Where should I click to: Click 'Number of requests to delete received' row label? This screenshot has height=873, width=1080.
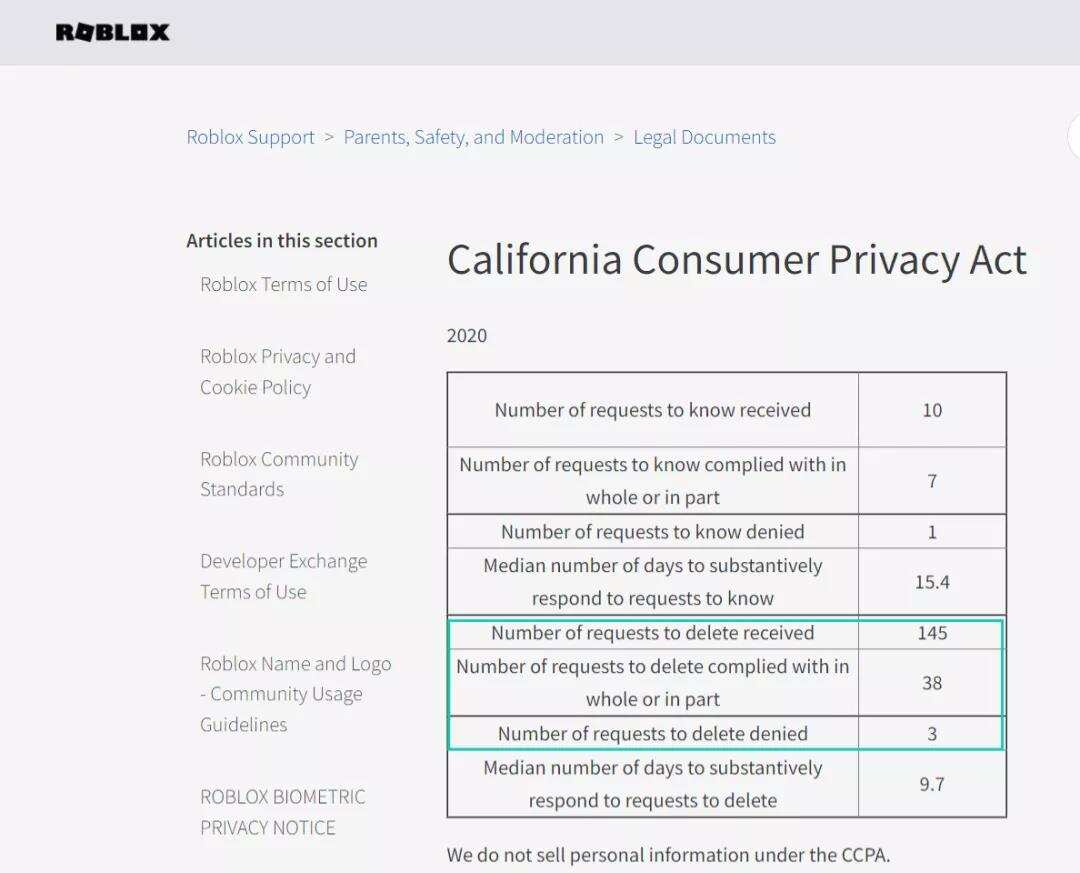(652, 633)
